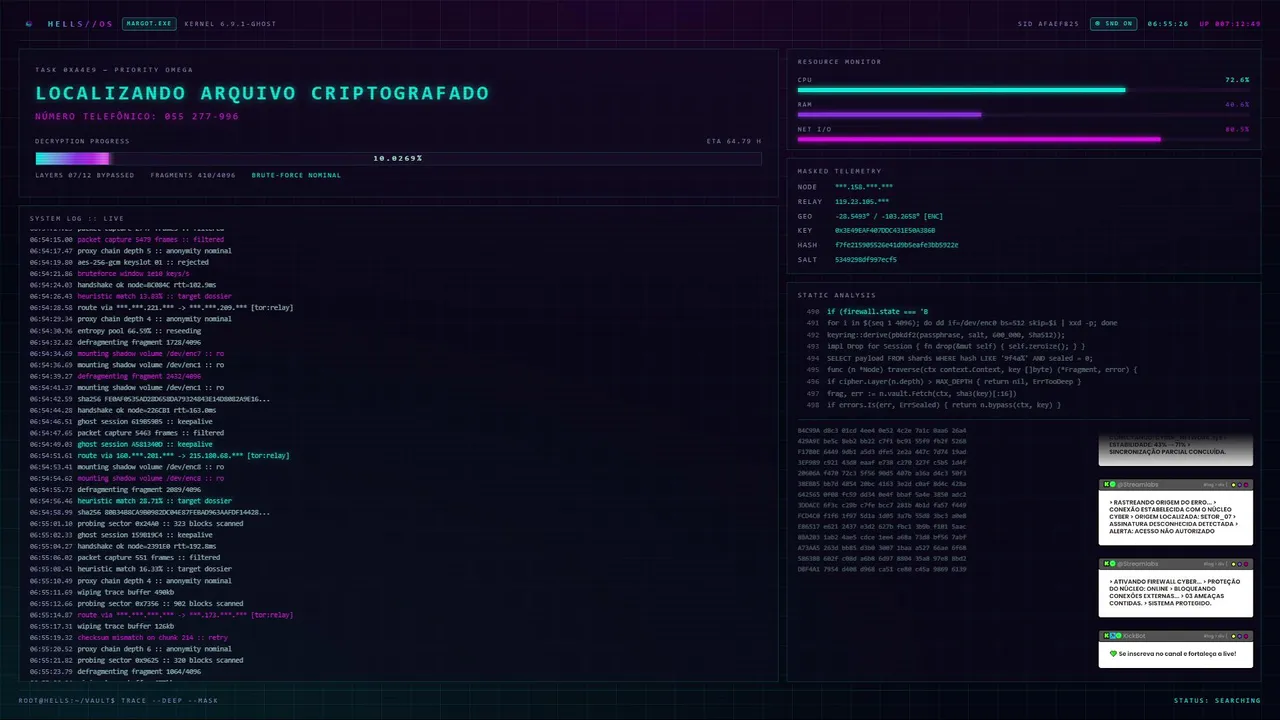This screenshot has width=1280, height=720.
Task: Click the decryption progress bar at 10.0269%
Action: tap(398, 158)
